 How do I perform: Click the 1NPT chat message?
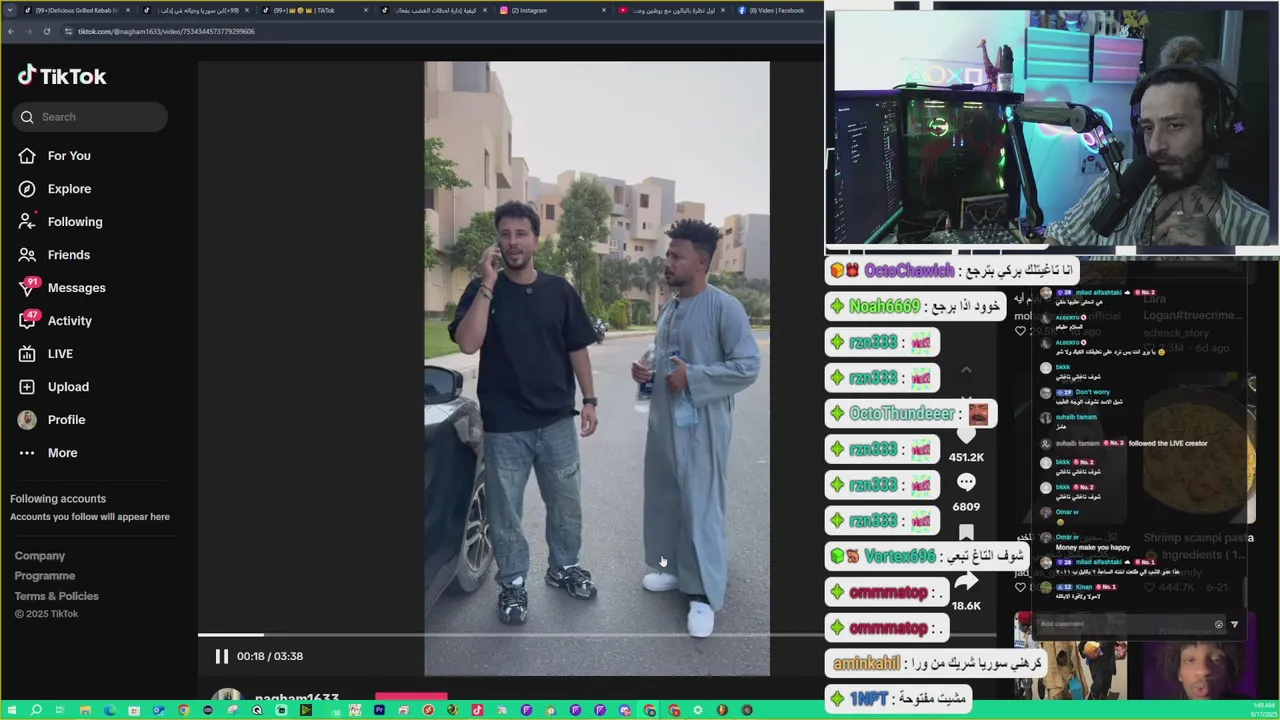899,698
